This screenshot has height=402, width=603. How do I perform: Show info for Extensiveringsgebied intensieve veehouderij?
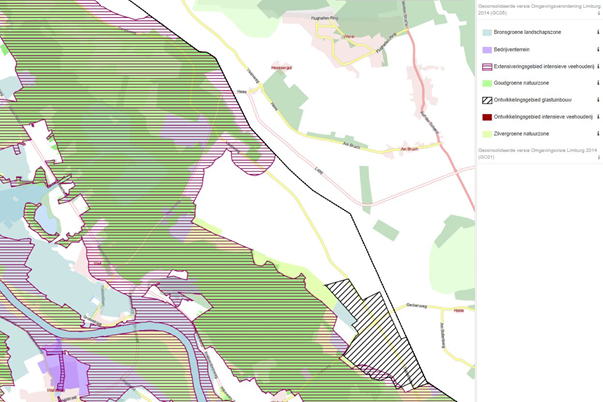tap(598, 66)
